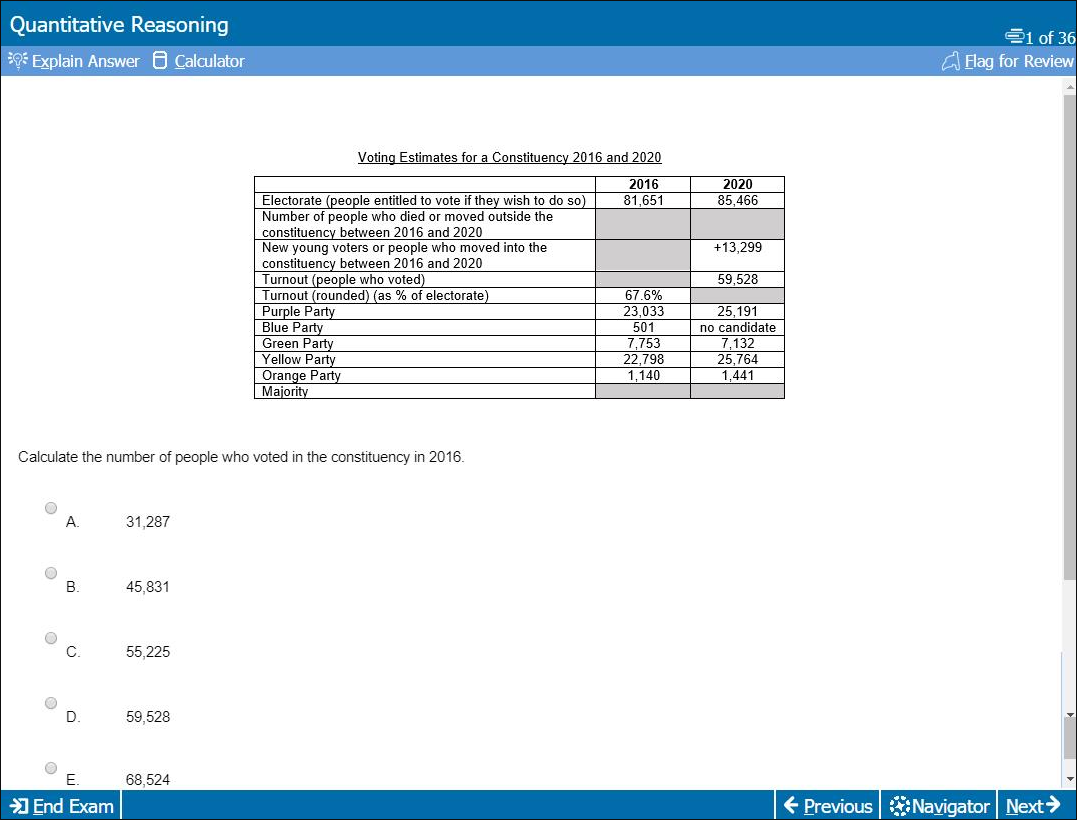Click the 2020 turnout value 59,528 in table
The width and height of the screenshot is (1077, 820).
pyautogui.click(x=738, y=280)
